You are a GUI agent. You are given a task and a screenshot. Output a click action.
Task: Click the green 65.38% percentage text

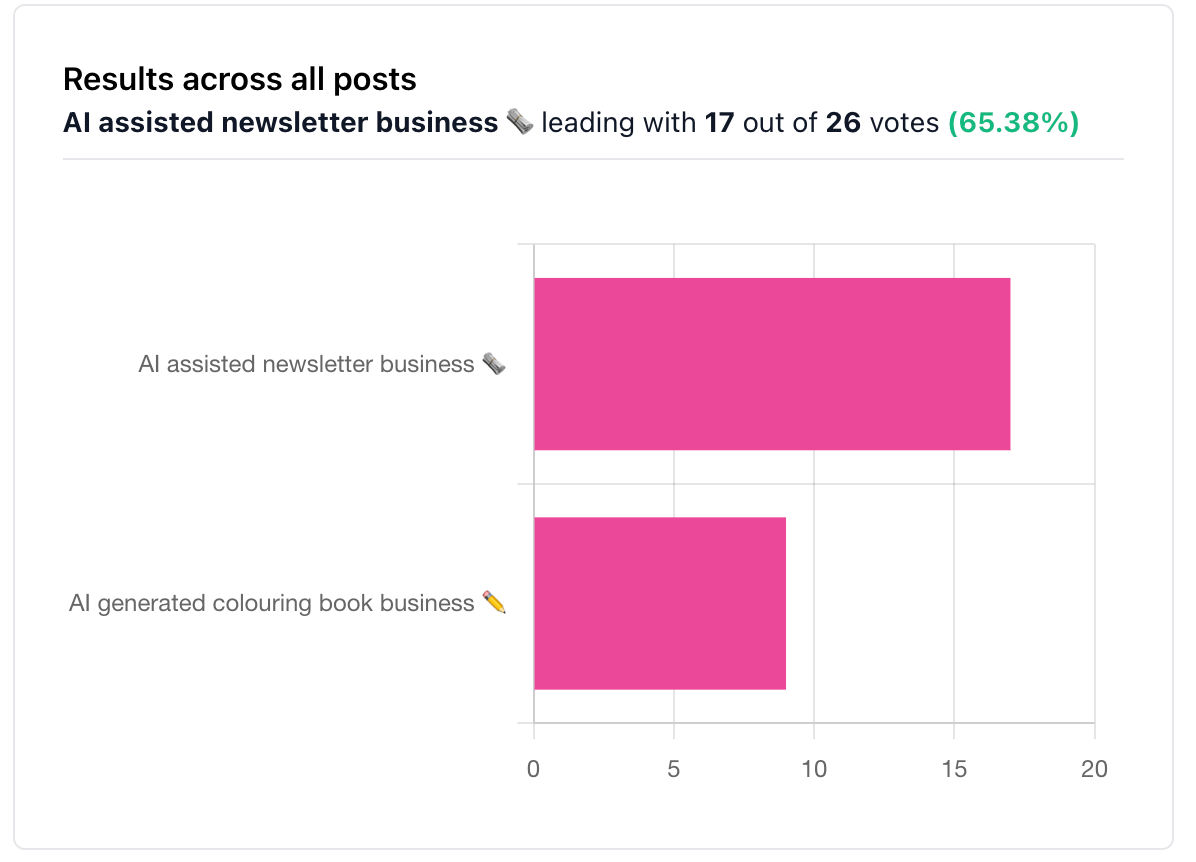point(1013,123)
